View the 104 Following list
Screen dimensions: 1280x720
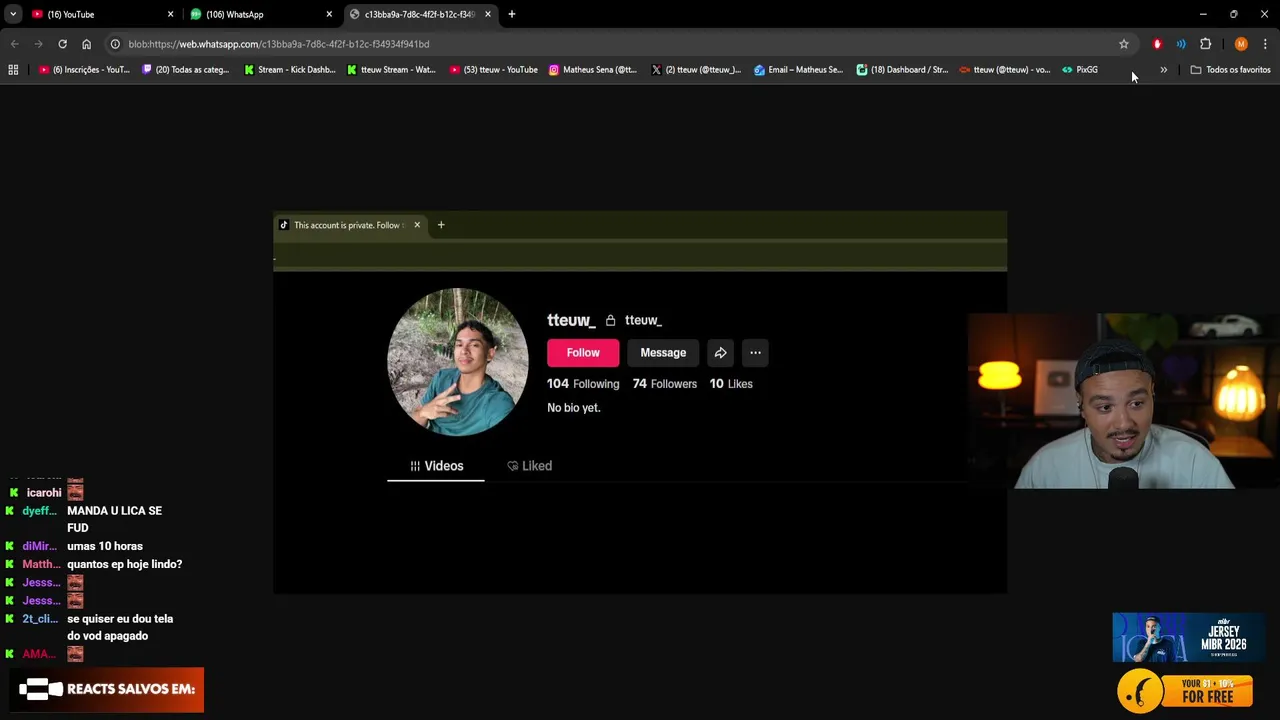coord(583,384)
